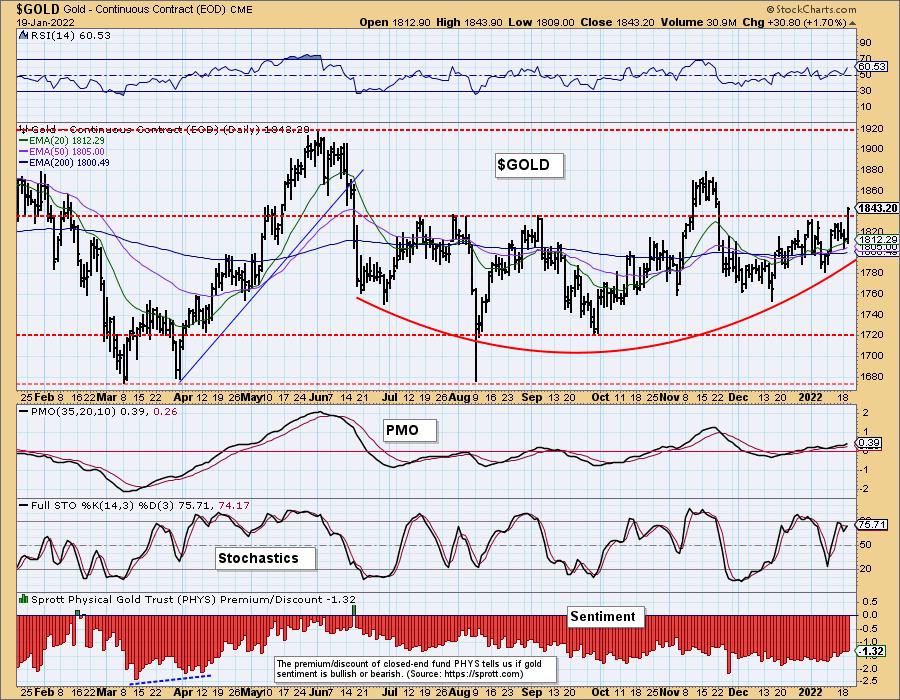The image size is (900, 700).
Task: Click the 1680 price axis label
Action: (x=871, y=376)
